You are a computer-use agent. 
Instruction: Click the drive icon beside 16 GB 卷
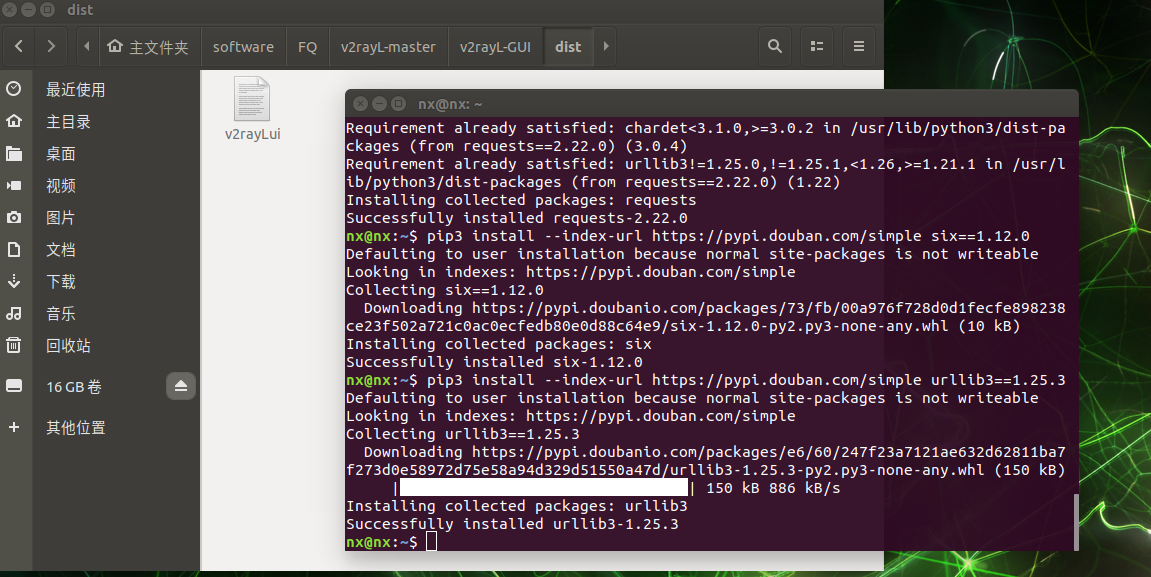pyautogui.click(x=13, y=386)
